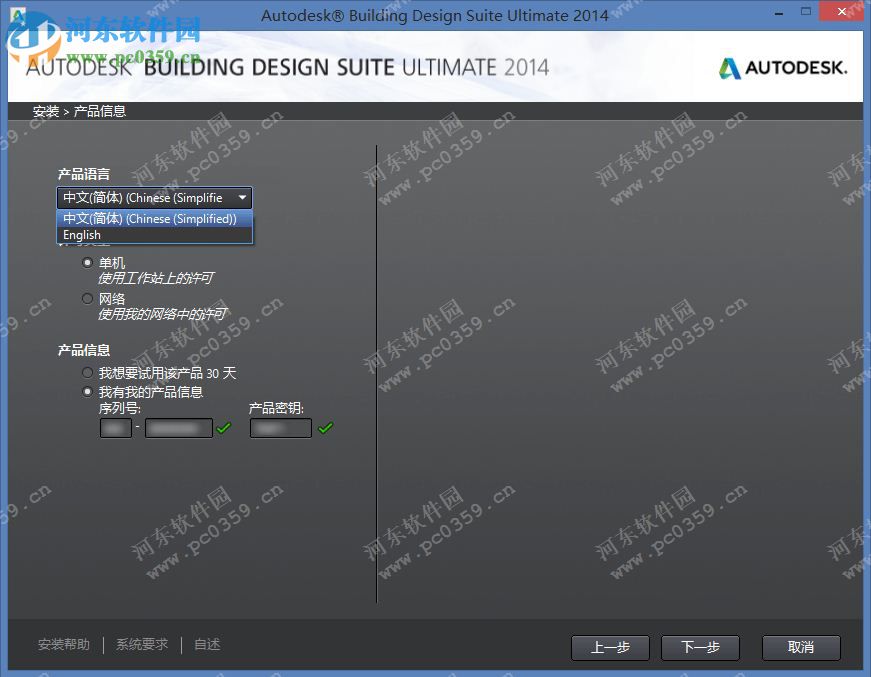The image size is (871, 677).
Task: Click the 下一步 button to continue
Action: click(700, 648)
